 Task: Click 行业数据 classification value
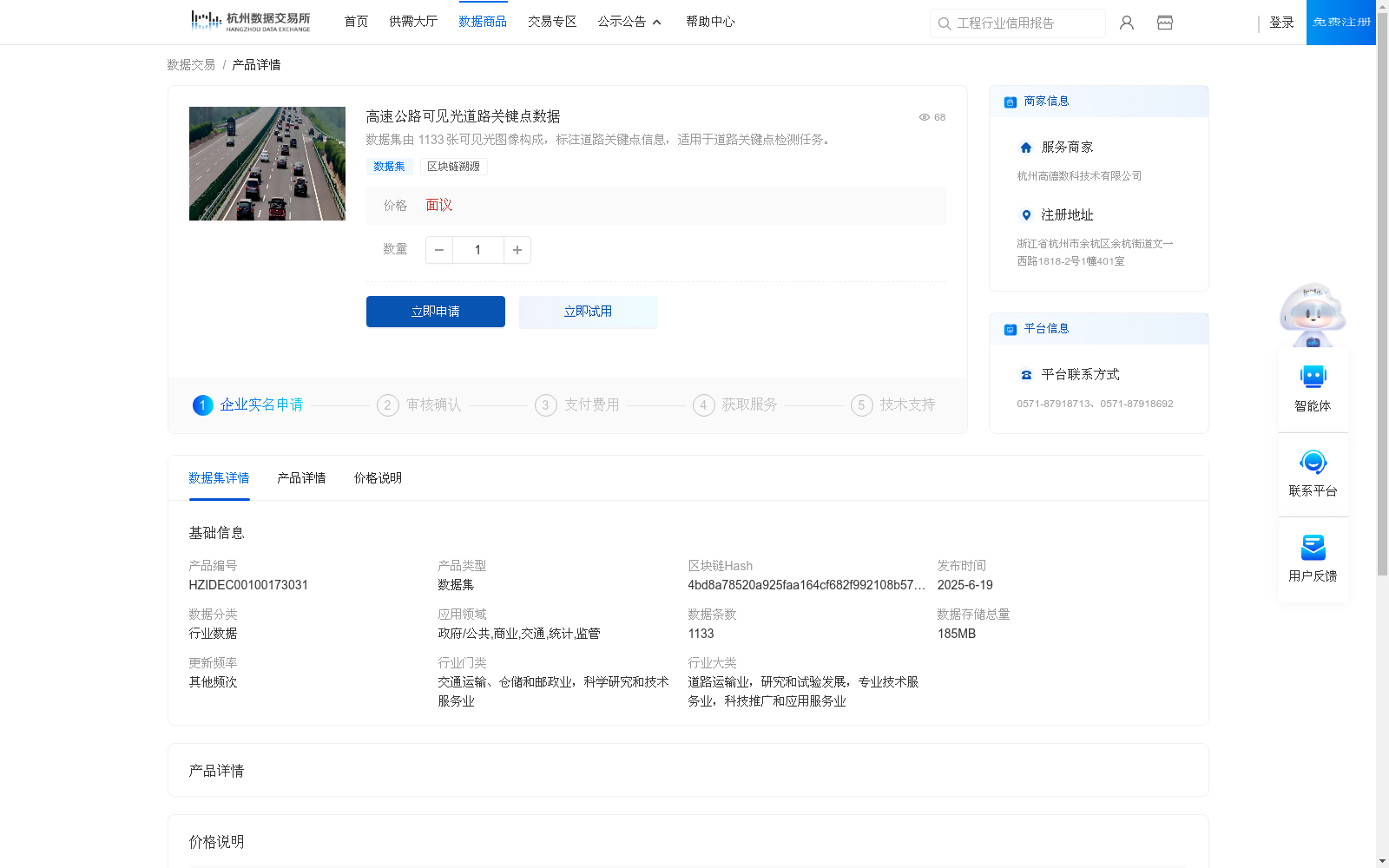(x=213, y=634)
